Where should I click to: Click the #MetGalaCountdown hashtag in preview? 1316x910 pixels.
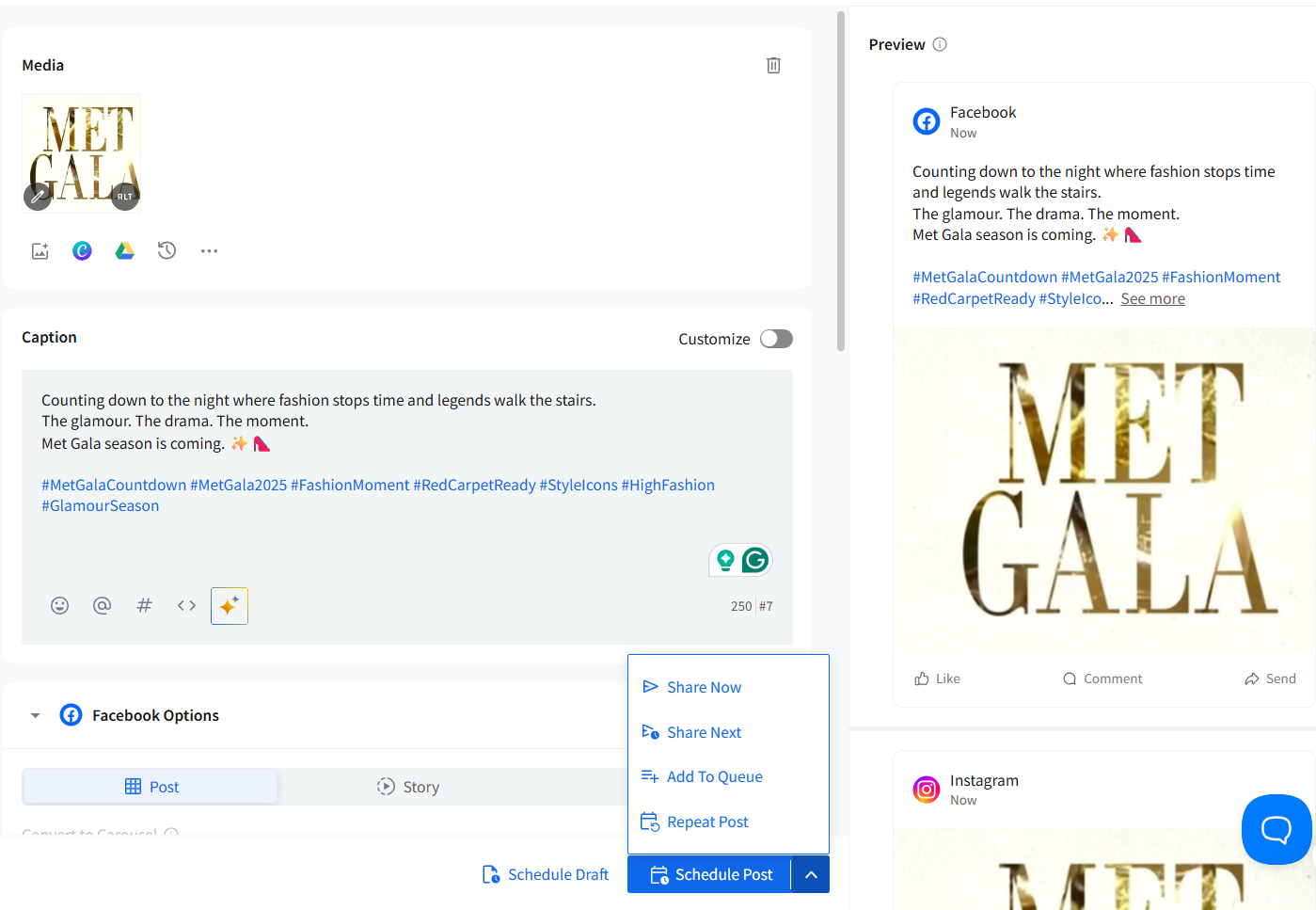coord(985,277)
